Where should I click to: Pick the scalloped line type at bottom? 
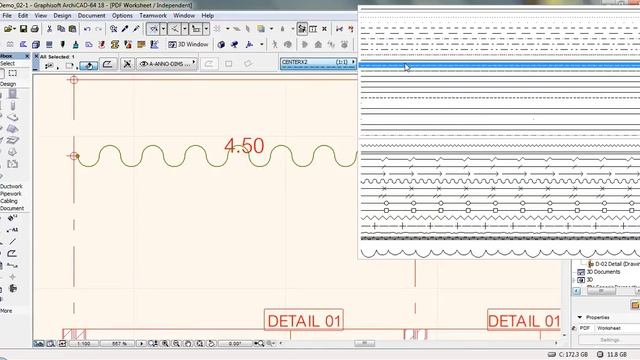click(499, 253)
